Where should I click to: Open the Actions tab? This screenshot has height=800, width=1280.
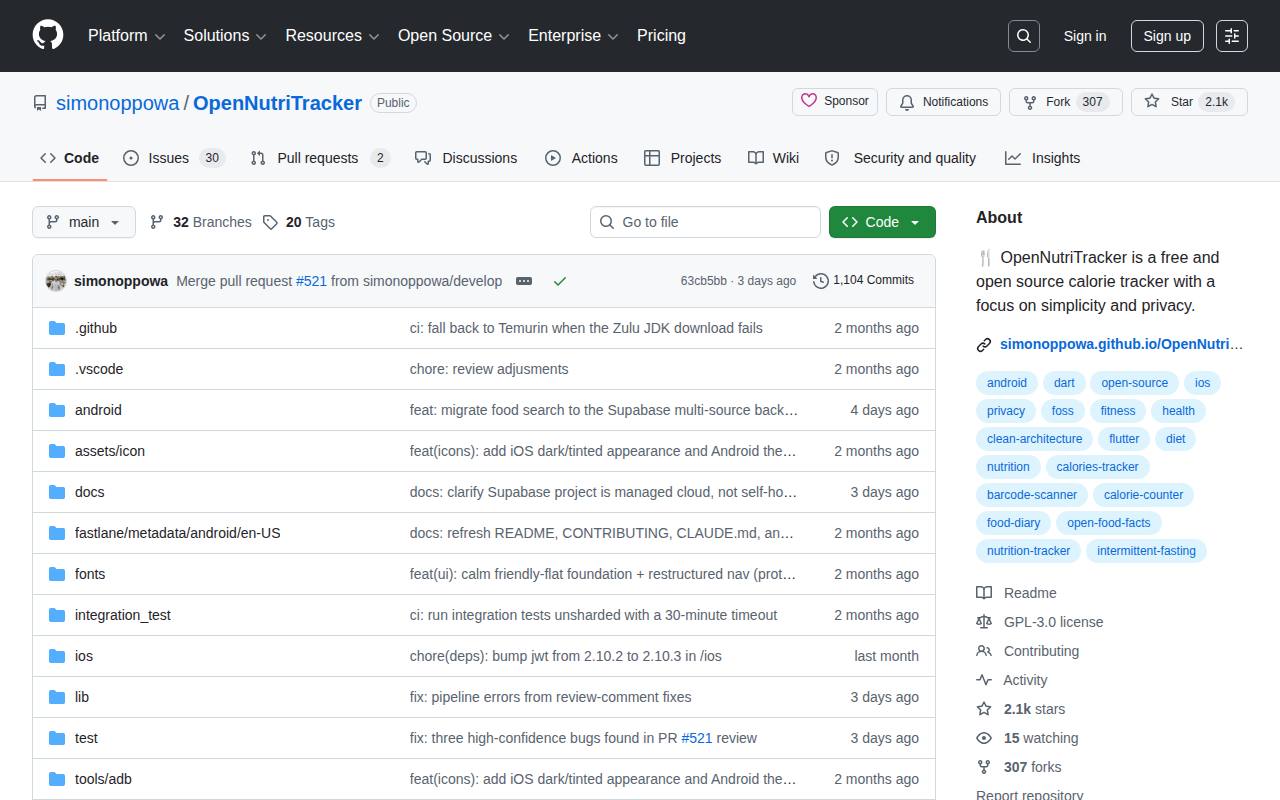click(x=581, y=158)
